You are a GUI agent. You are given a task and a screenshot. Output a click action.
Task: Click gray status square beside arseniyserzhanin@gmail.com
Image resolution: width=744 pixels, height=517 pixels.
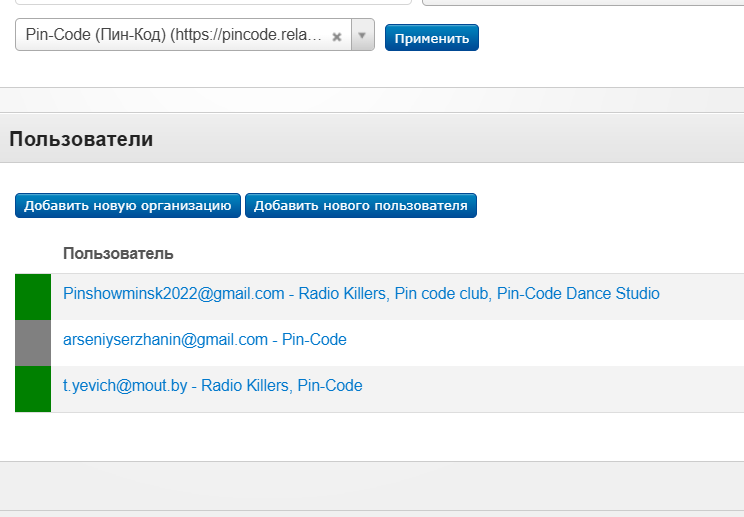(x=33, y=343)
